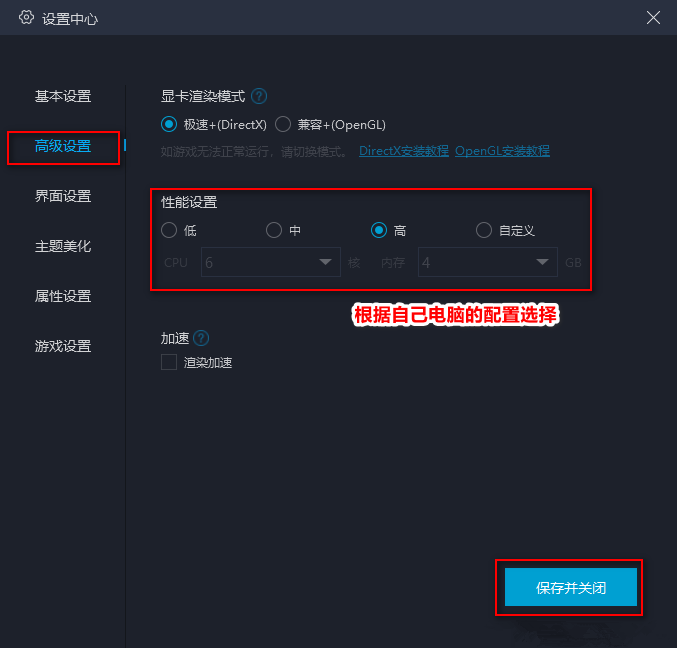Choose the 低 performance option
Viewport: 677px width, 648px height.
[169, 230]
